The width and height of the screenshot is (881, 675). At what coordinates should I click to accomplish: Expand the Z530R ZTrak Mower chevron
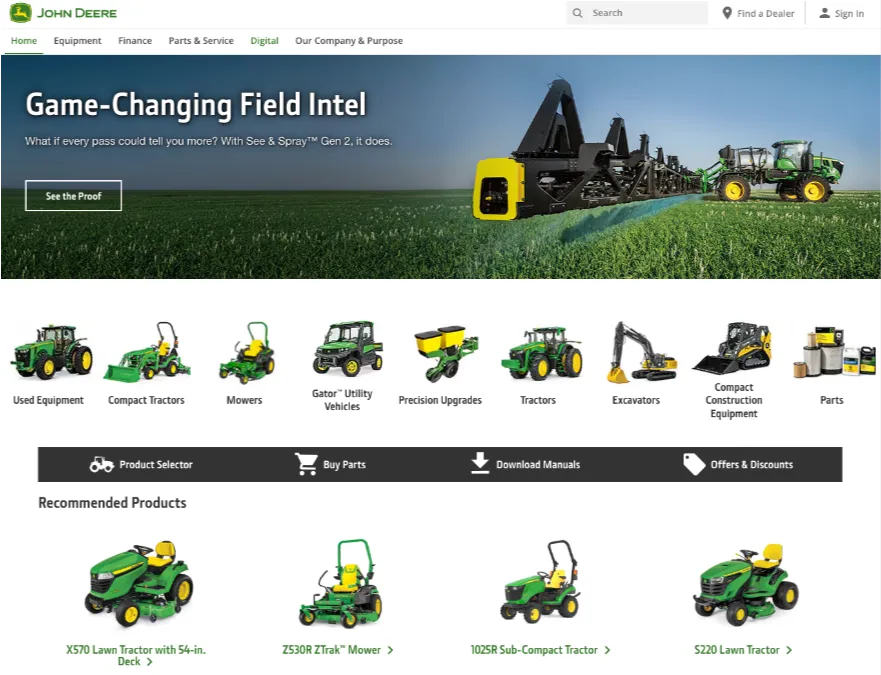tap(392, 649)
